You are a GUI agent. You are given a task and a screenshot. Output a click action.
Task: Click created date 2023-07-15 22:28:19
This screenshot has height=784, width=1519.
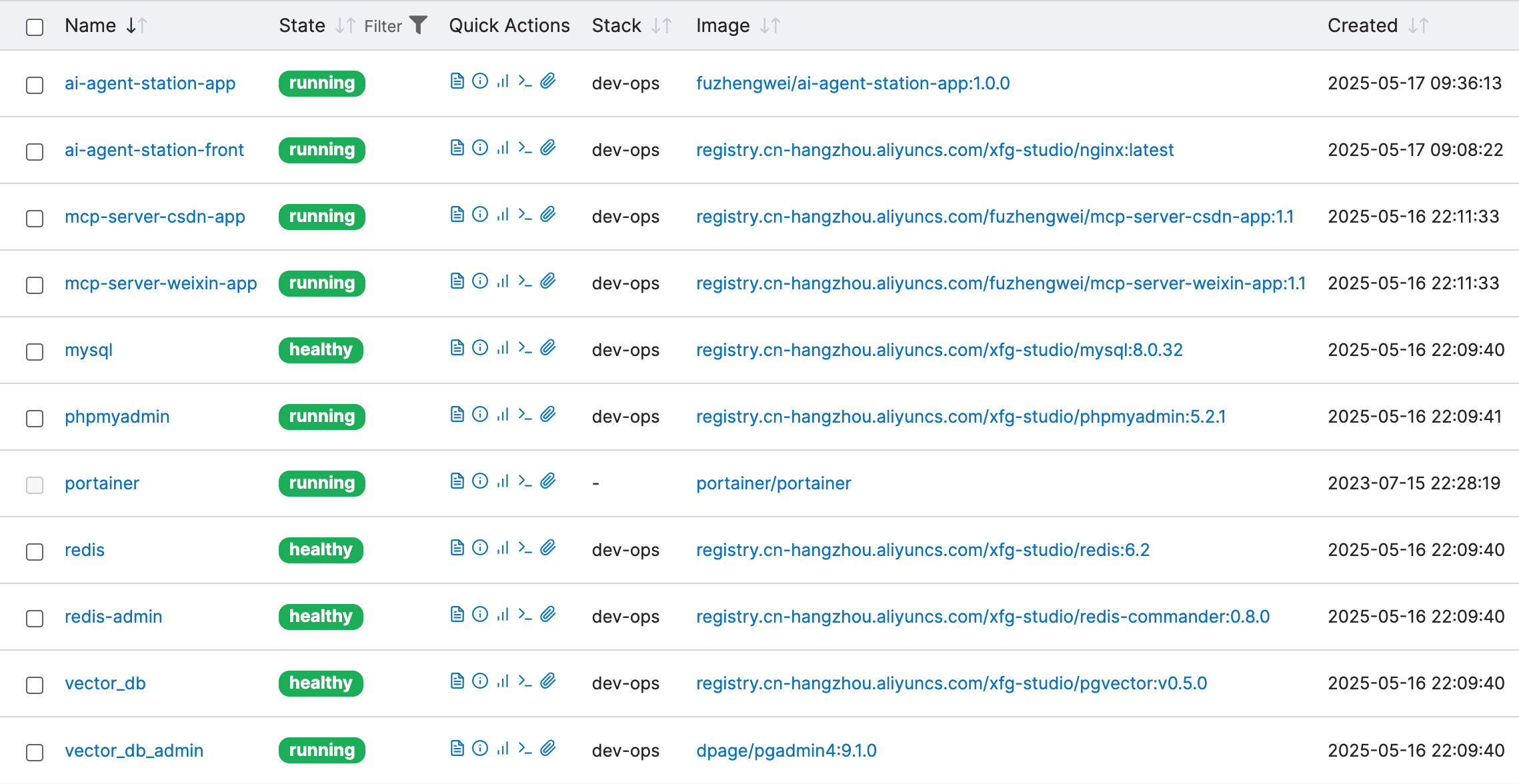[1414, 483]
